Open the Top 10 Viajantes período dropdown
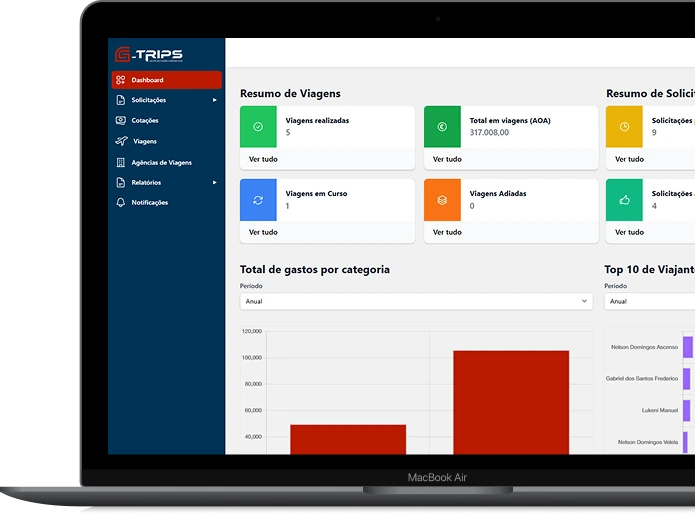The height and width of the screenshot is (514, 695). pyautogui.click(x=648, y=301)
